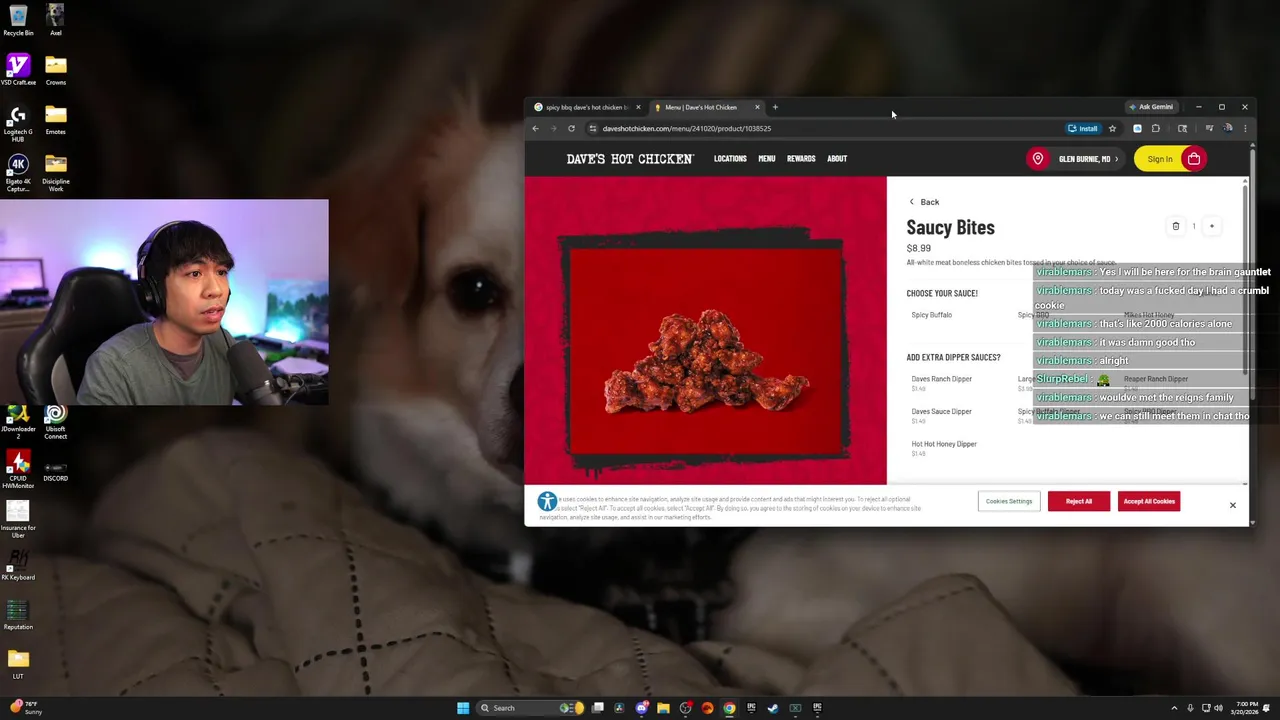Open the LOCATIONS nav menu item

pos(730,159)
